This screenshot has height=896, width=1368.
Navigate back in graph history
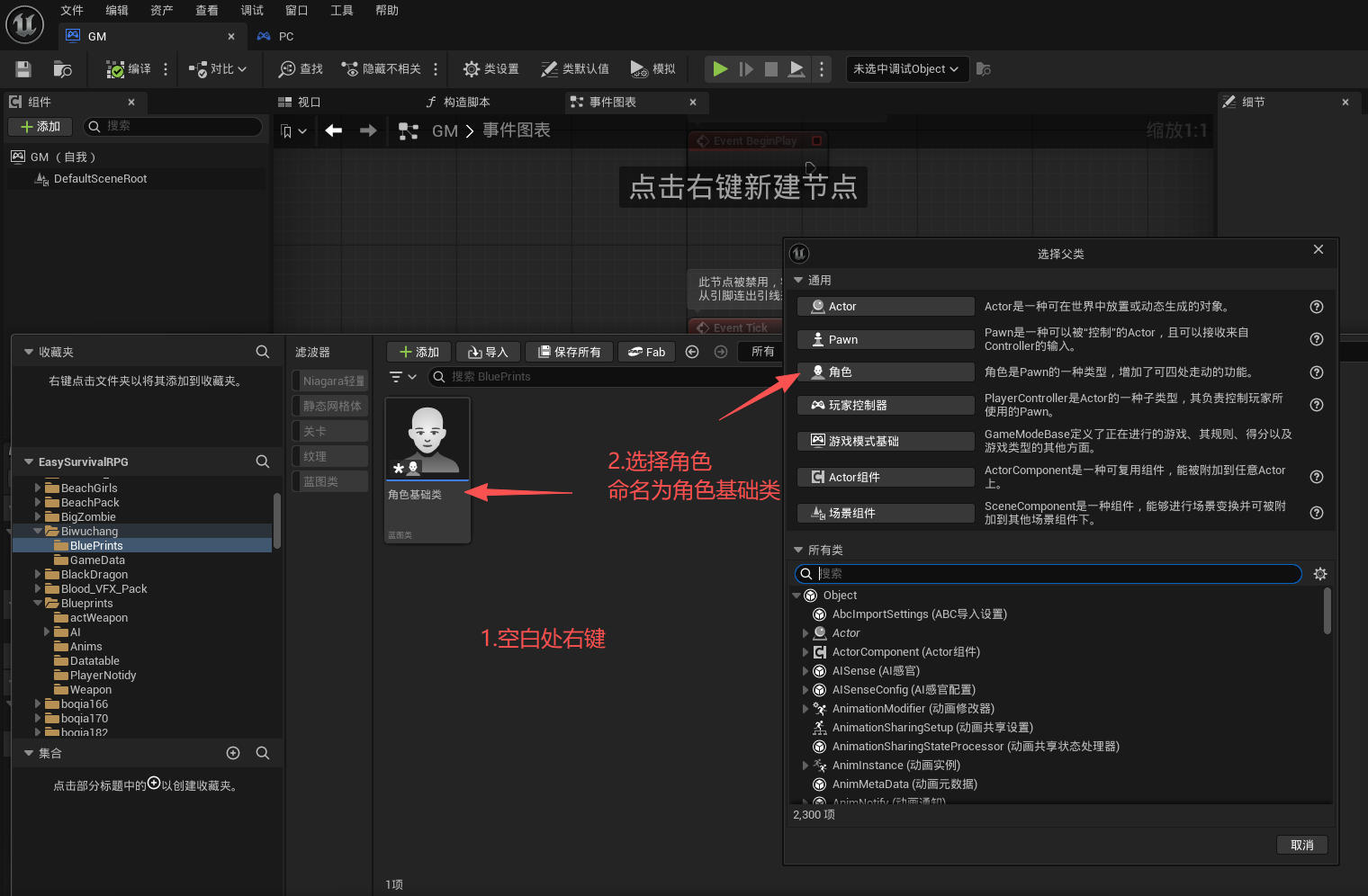(334, 131)
